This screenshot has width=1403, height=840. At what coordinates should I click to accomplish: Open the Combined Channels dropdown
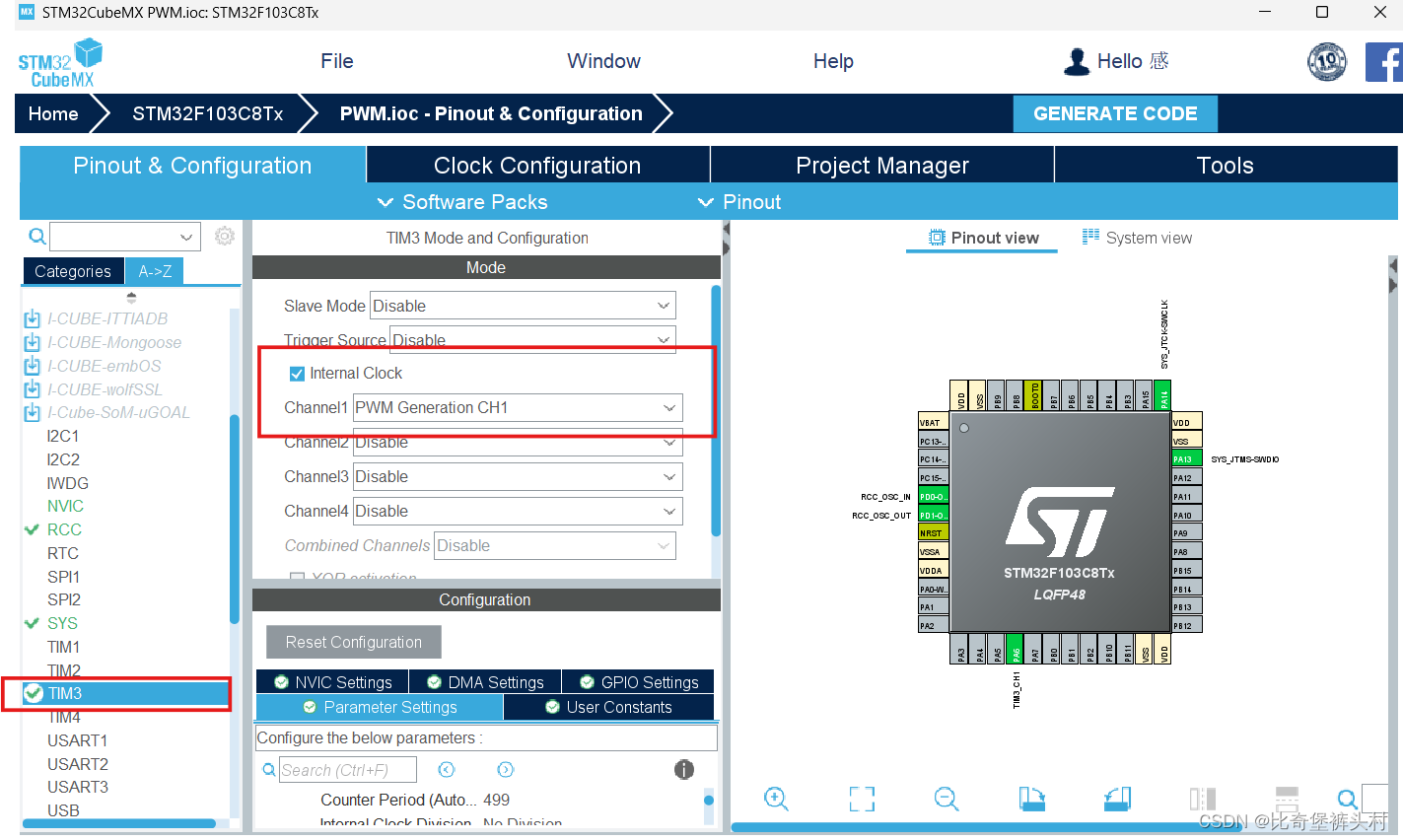coord(555,545)
